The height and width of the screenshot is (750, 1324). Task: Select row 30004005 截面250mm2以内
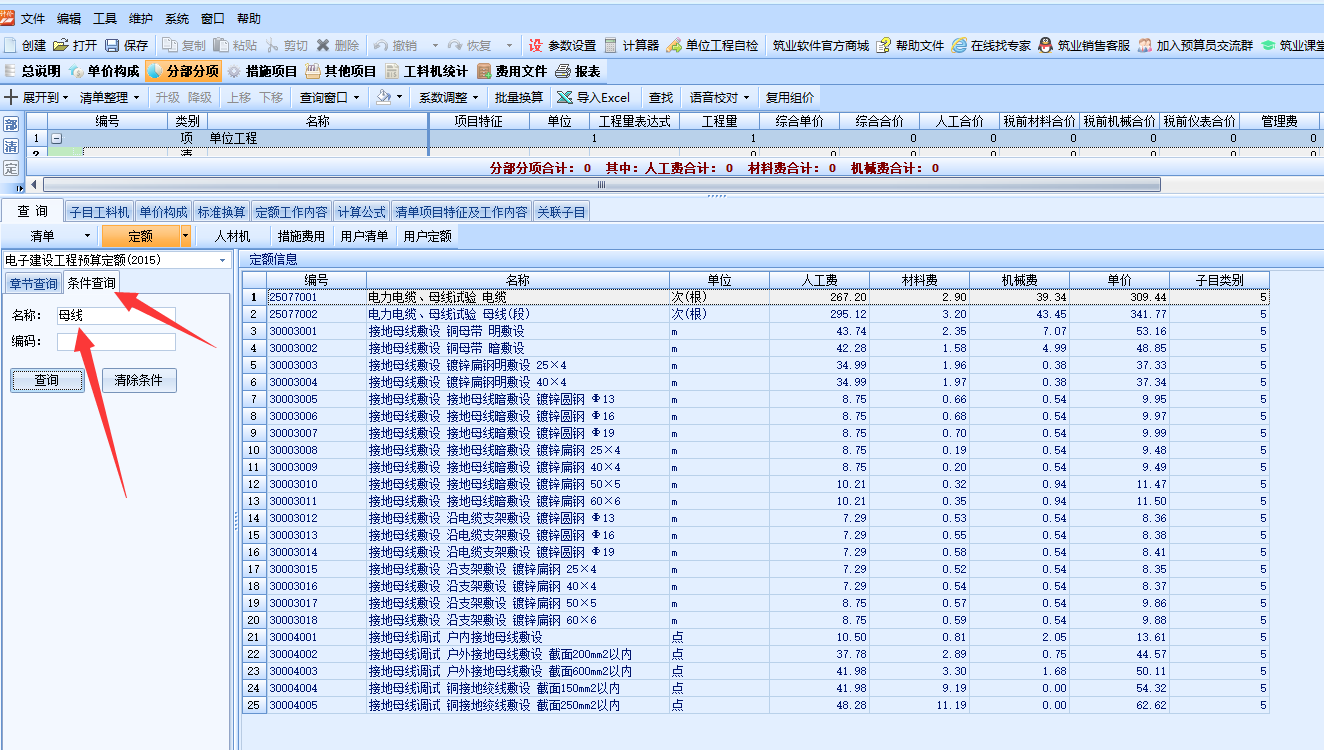[x=755, y=705]
